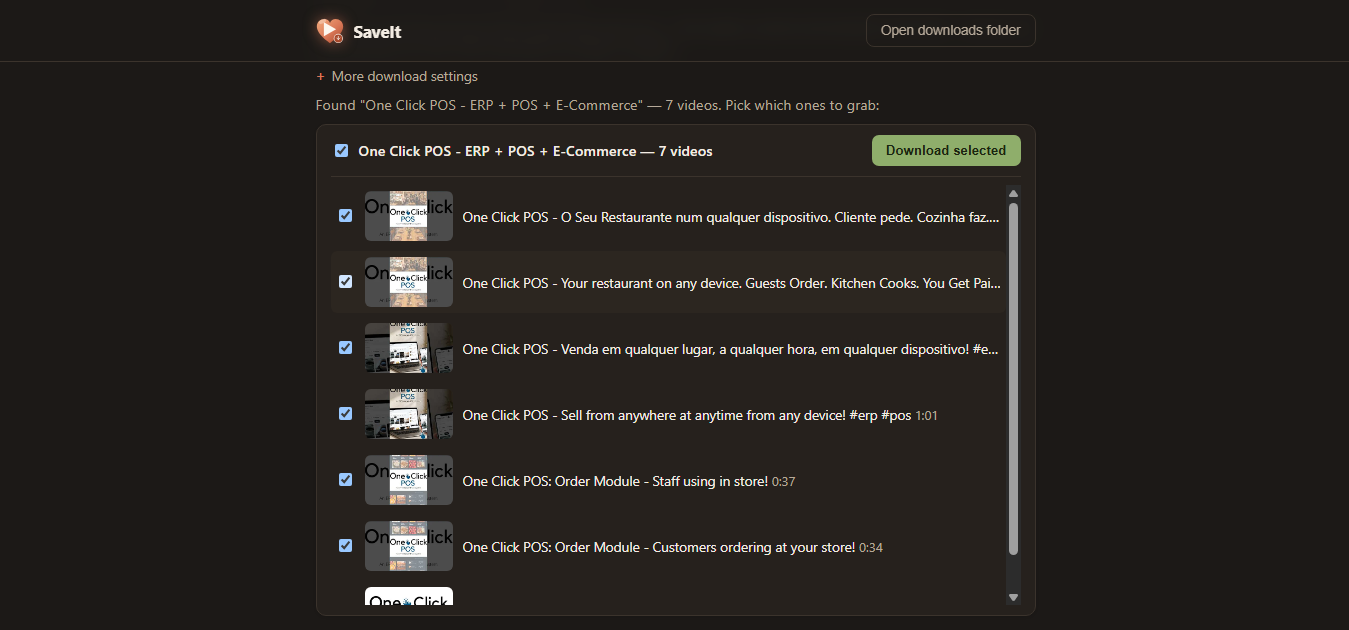The width and height of the screenshot is (1349, 630).
Task: Open downloads folder
Action: tap(950, 31)
